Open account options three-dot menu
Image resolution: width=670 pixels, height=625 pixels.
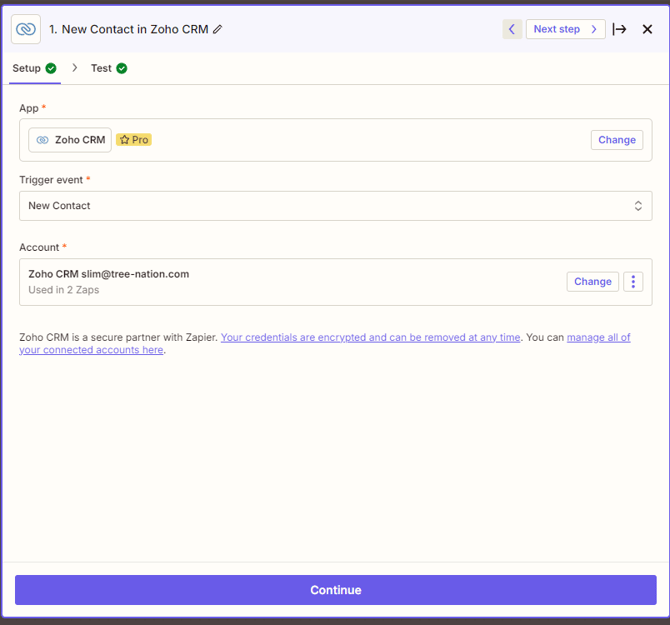click(x=633, y=282)
